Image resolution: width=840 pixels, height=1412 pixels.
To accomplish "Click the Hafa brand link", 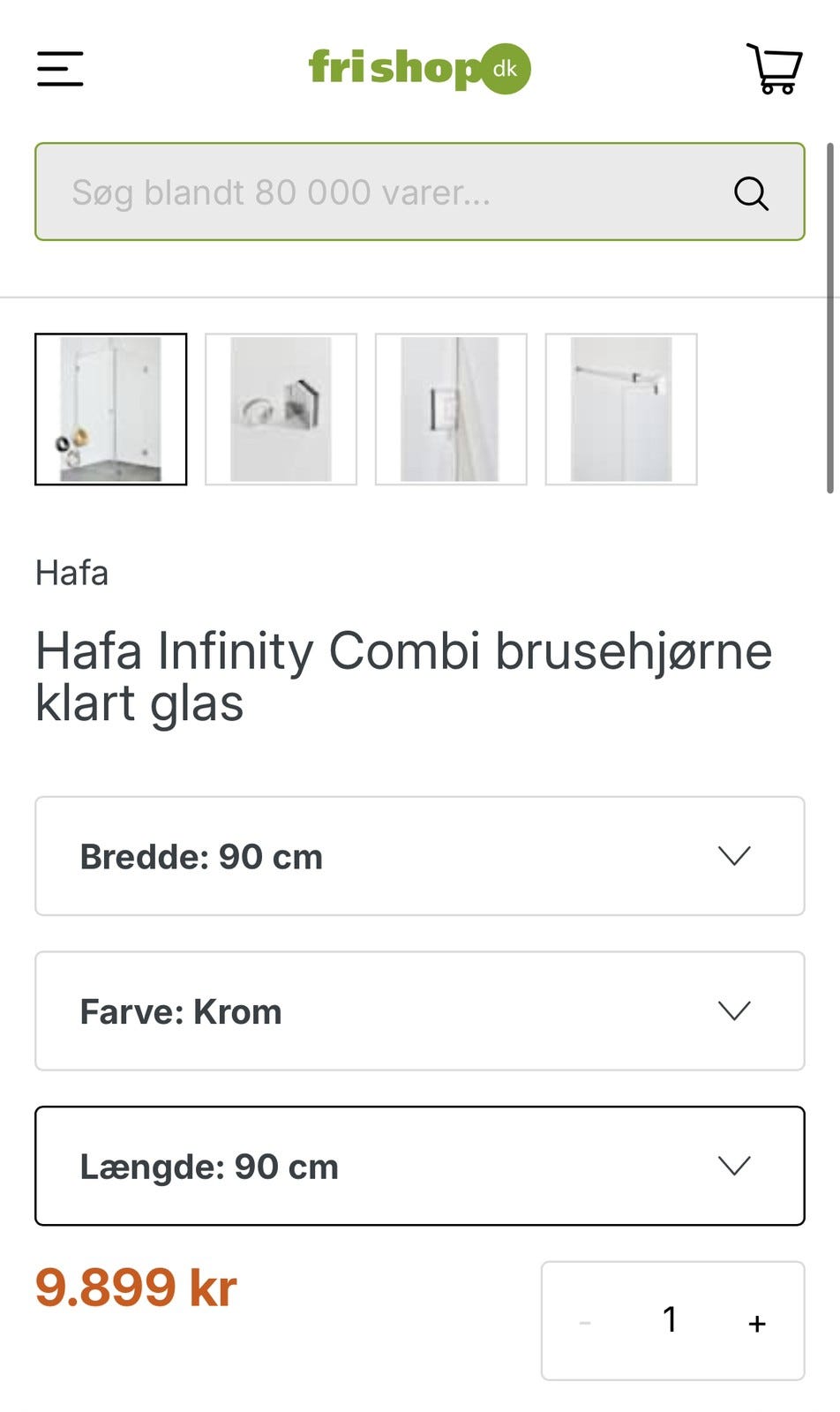I will pos(72,573).
